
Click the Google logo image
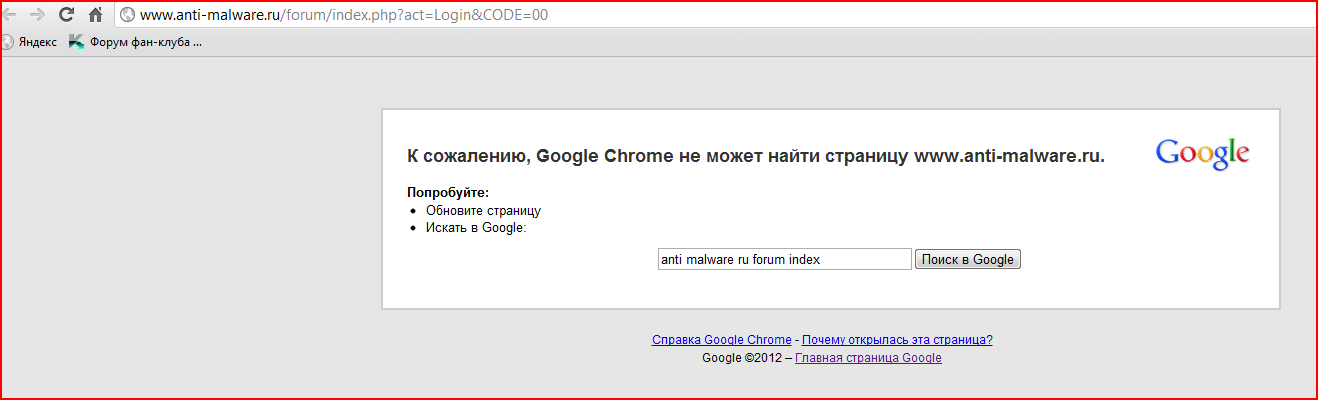(1202, 155)
